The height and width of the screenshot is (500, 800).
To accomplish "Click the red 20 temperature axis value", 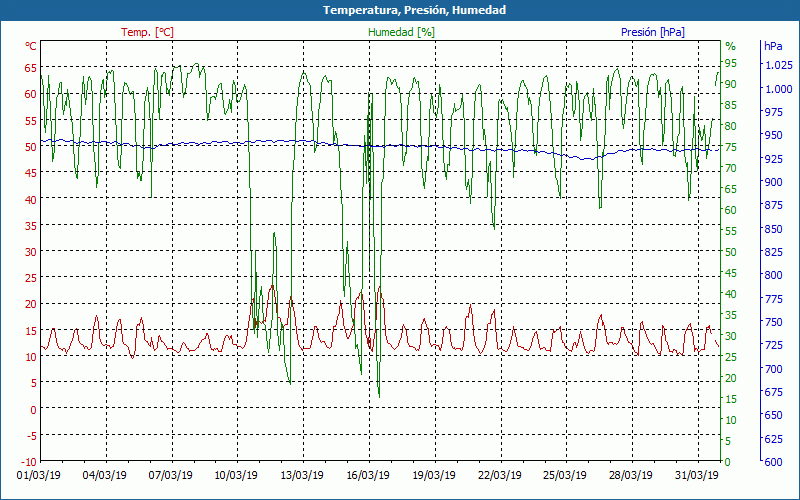I will [31, 304].
